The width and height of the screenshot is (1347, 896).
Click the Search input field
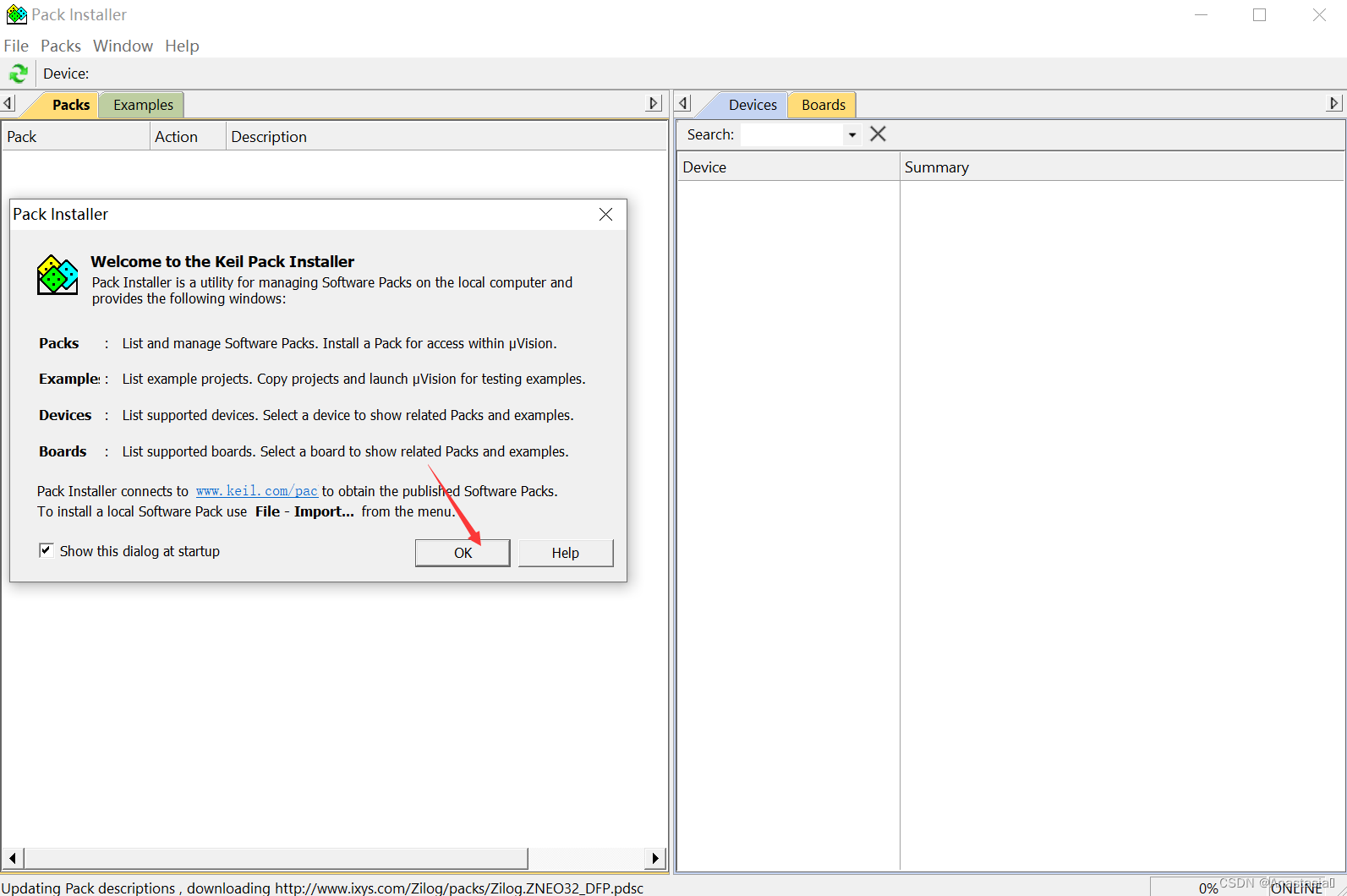coord(791,134)
